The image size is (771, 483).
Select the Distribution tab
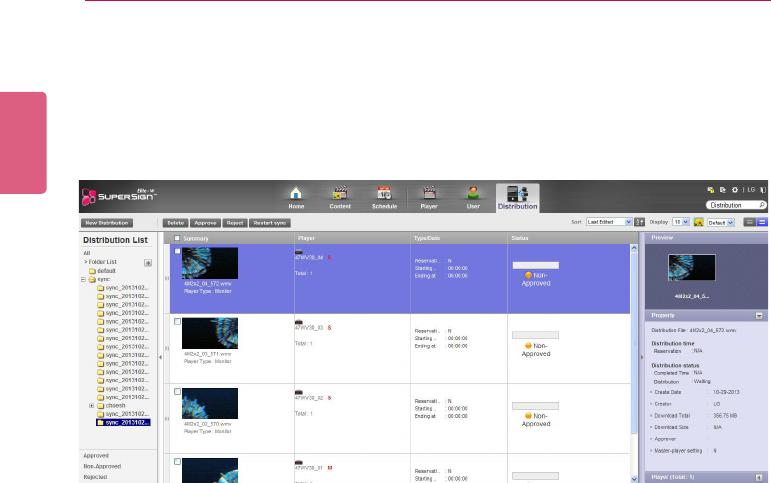coord(517,198)
